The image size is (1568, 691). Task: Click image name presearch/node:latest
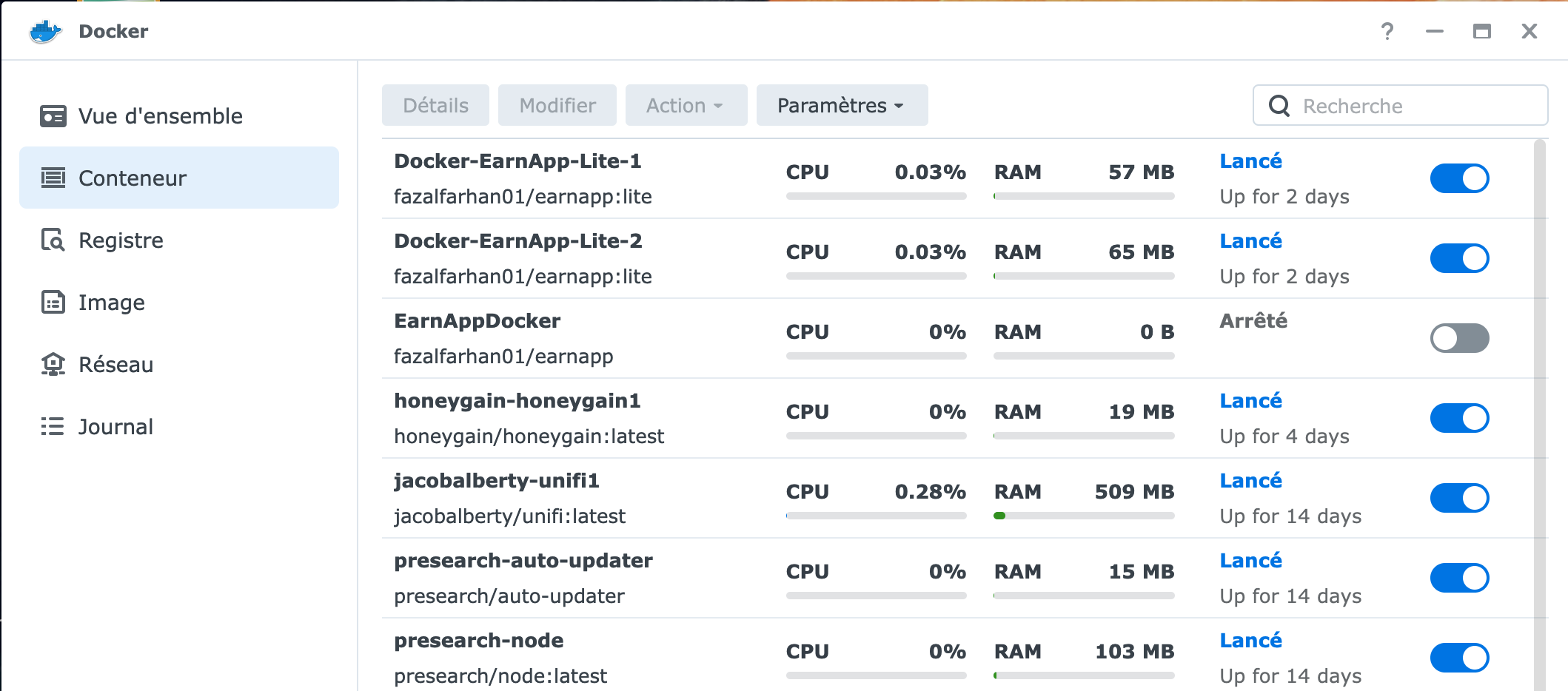click(500, 676)
